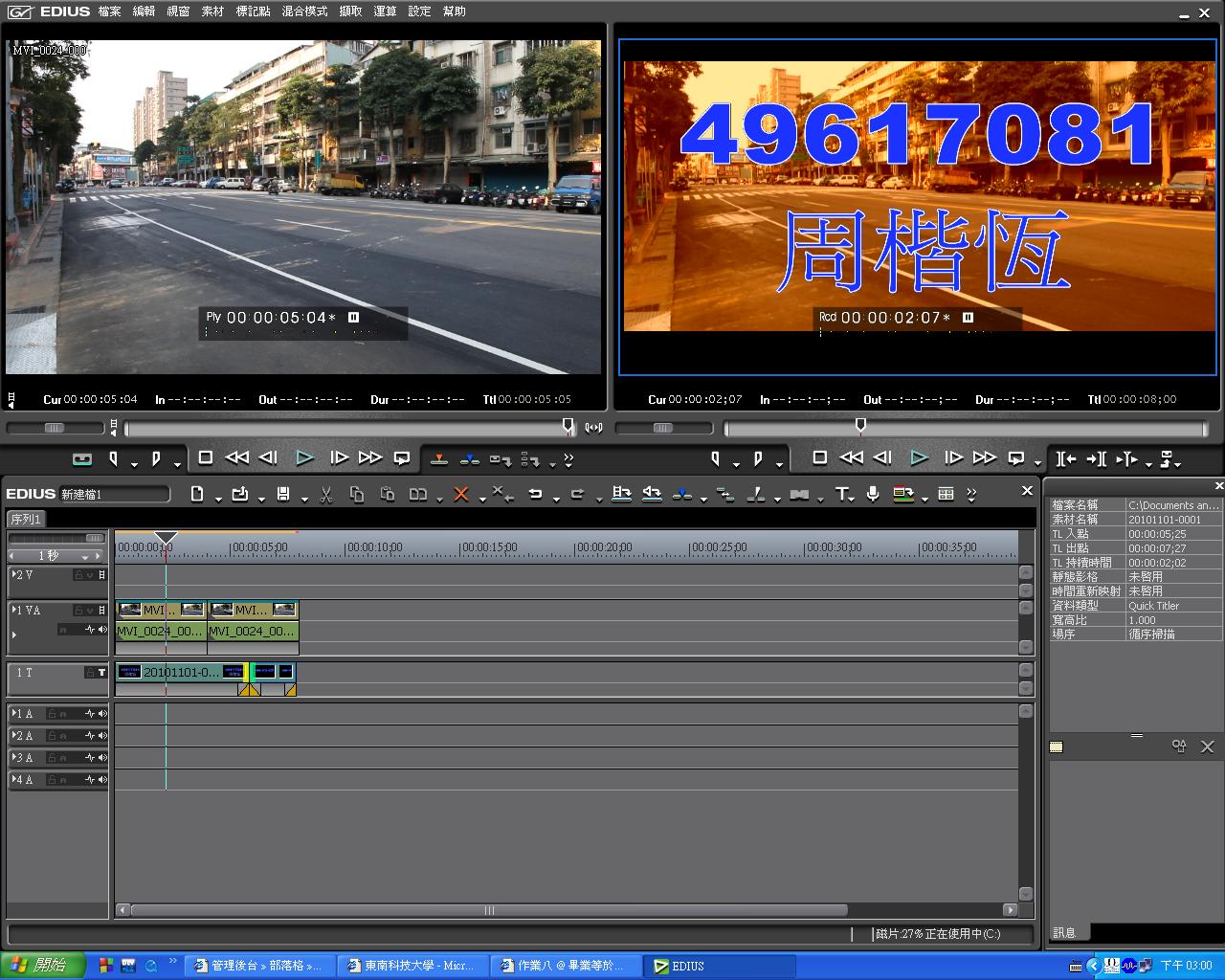Select the 序列1 sequence tab
The image size is (1225, 980).
pos(25,519)
